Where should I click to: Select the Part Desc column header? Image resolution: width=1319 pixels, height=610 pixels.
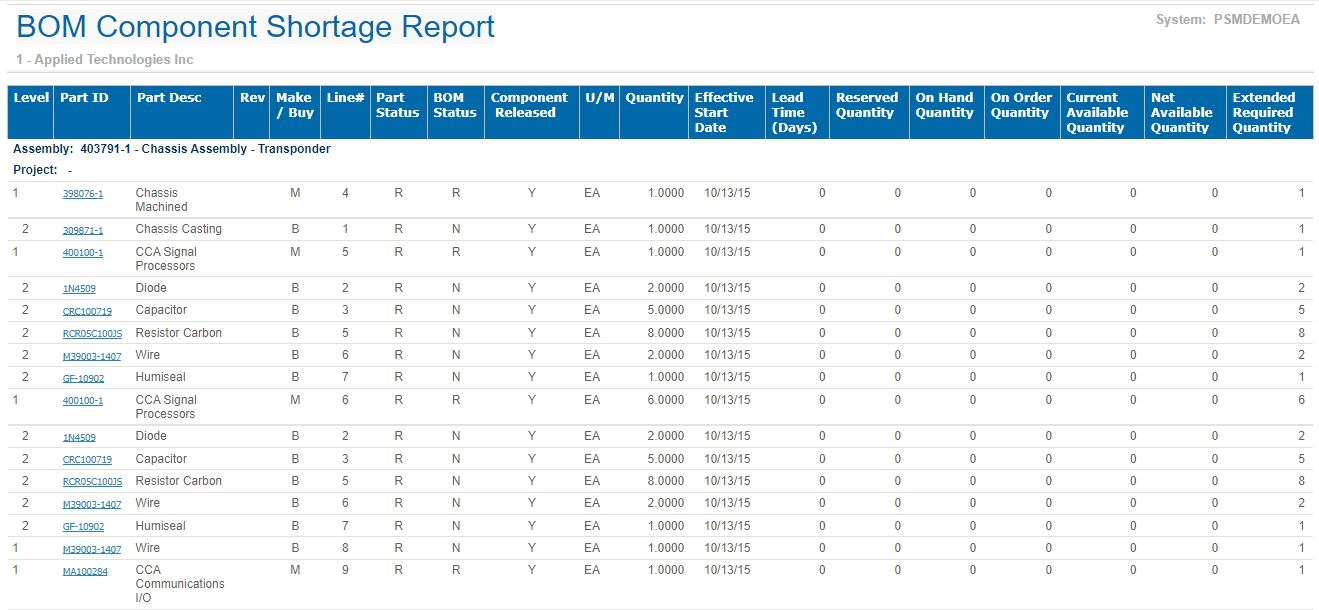click(x=169, y=98)
